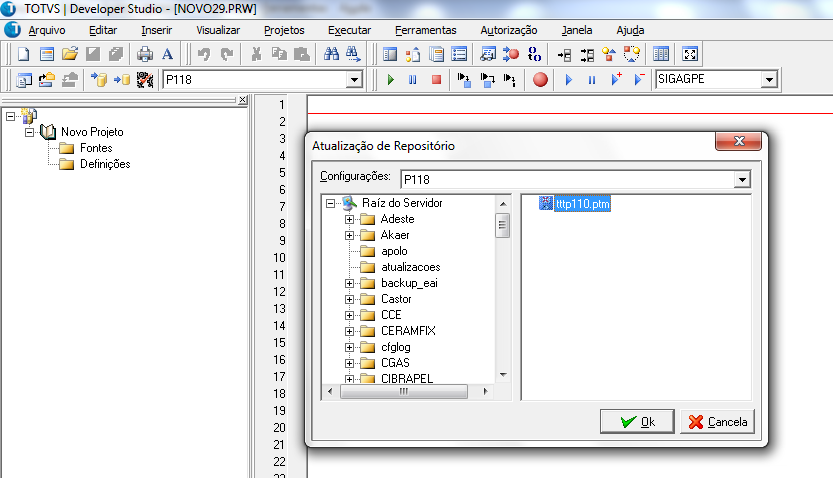Select the CGAS folder in server tree

pos(395,363)
